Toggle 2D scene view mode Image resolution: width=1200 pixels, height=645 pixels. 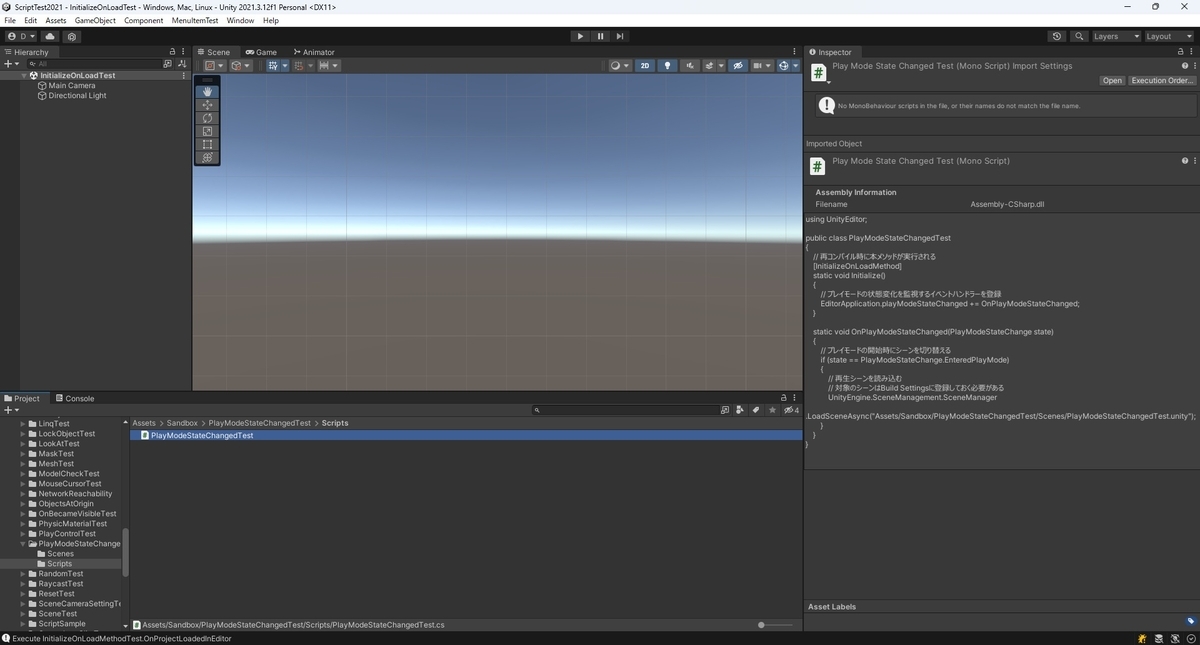click(x=645, y=66)
